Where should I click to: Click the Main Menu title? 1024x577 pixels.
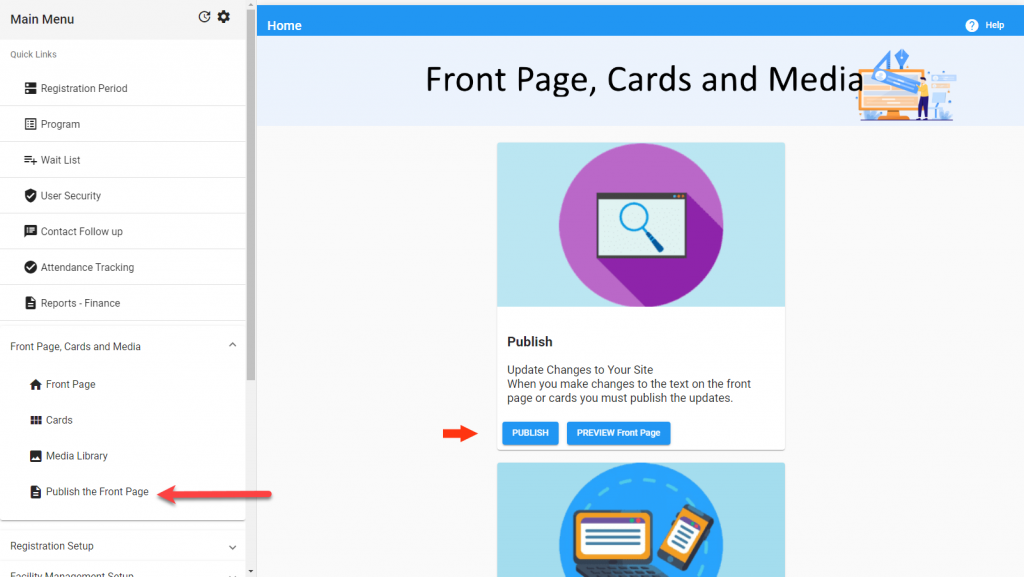[x=42, y=19]
